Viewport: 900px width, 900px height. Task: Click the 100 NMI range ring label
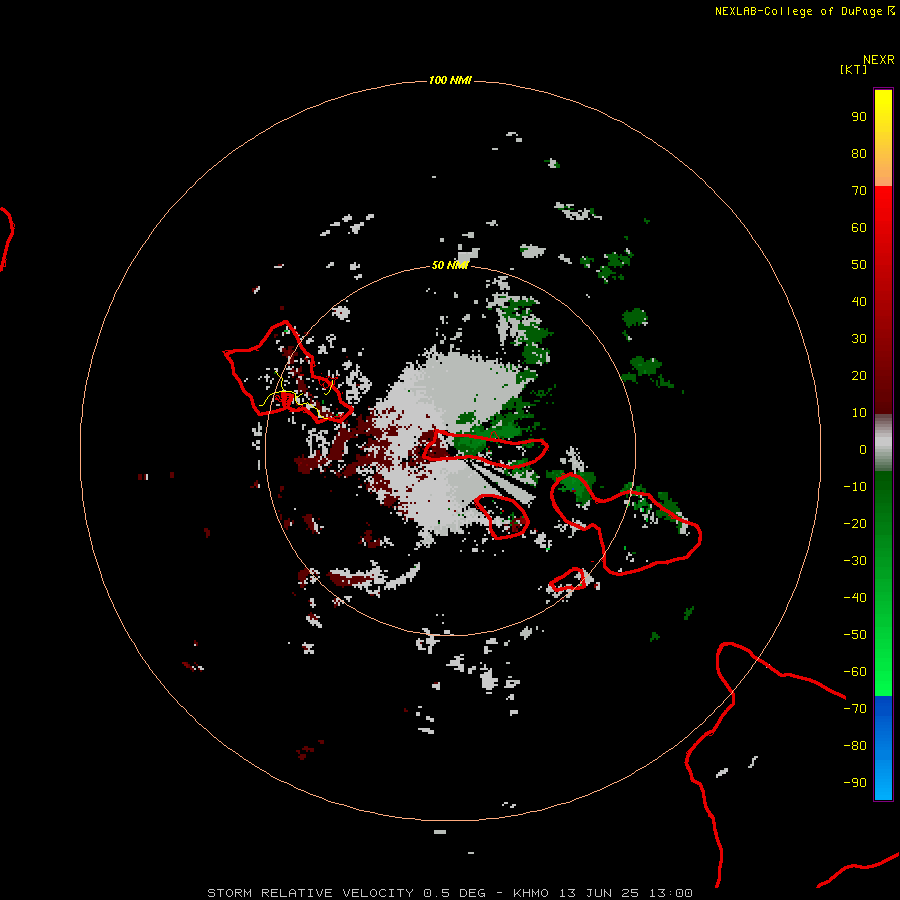point(450,80)
